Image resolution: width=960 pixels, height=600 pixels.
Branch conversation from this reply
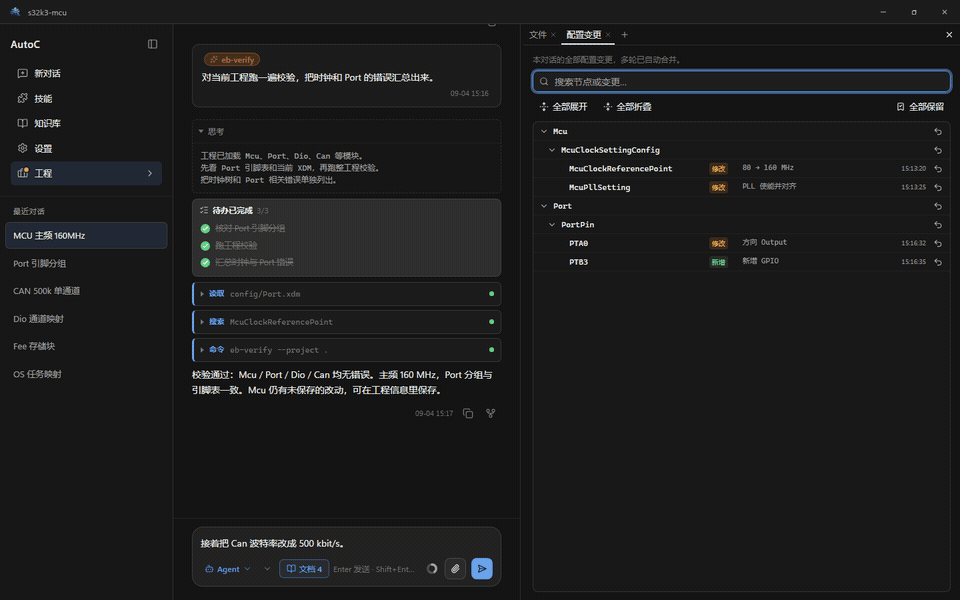(x=490, y=413)
